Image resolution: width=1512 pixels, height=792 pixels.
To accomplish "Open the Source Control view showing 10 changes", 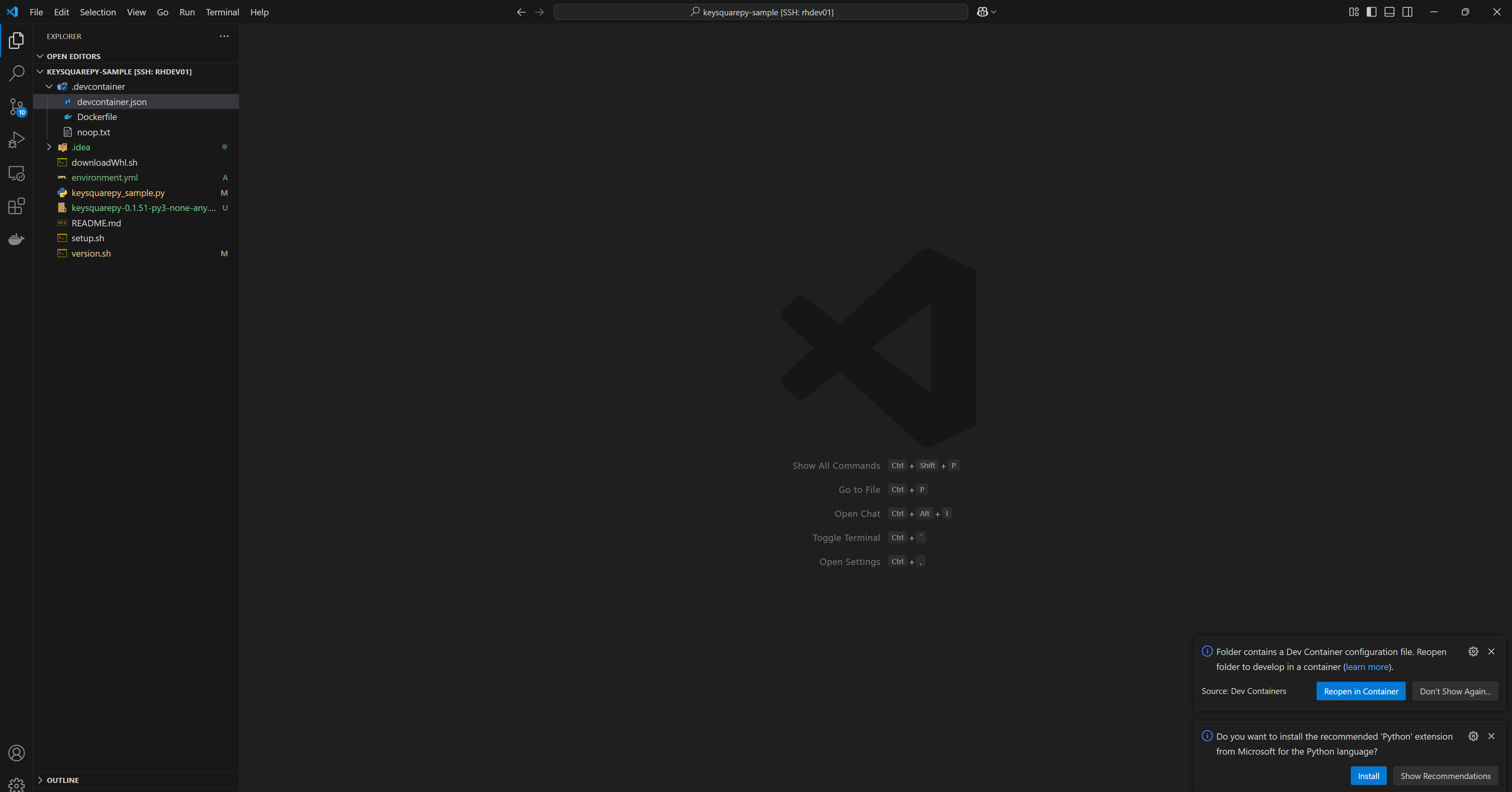I will coord(17,107).
